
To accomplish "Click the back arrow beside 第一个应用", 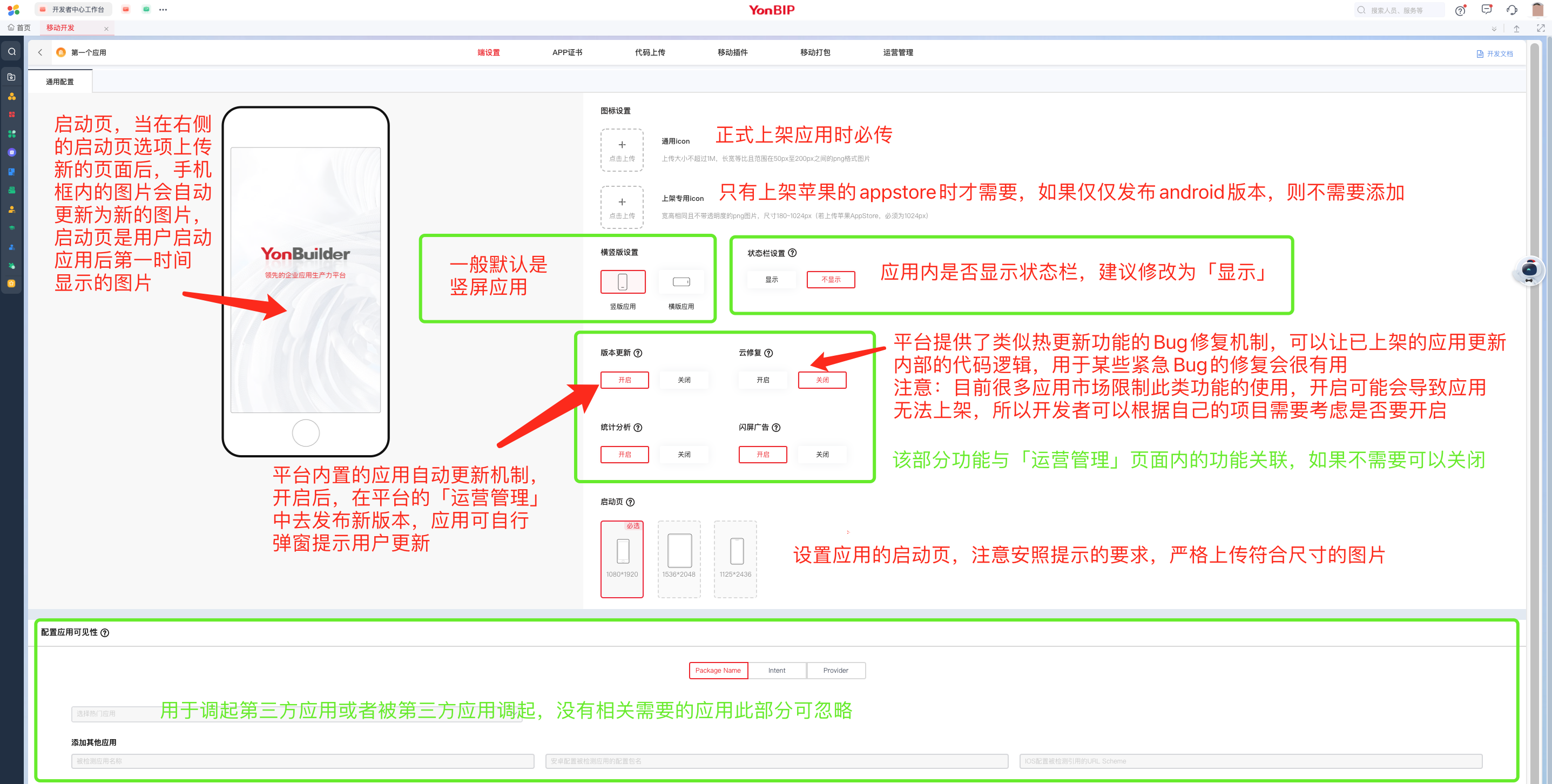I will tap(41, 52).
